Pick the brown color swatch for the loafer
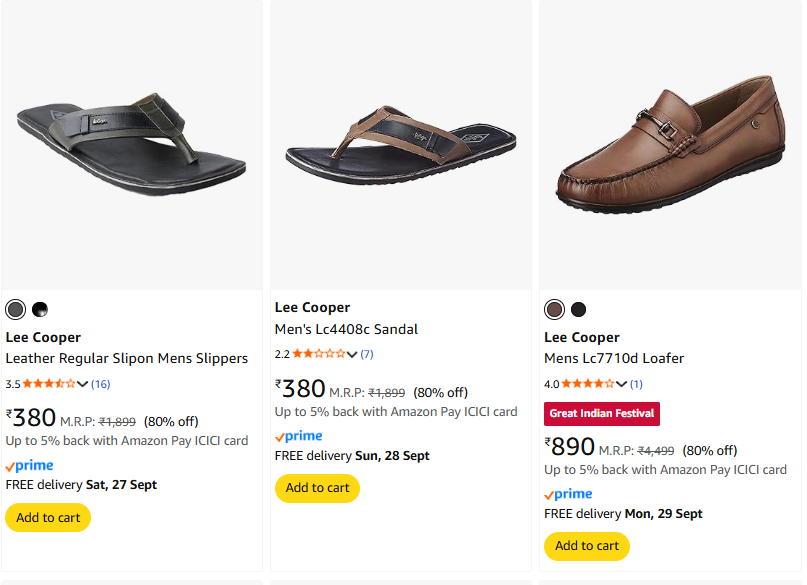The height and width of the screenshot is (585, 807). coord(554,309)
